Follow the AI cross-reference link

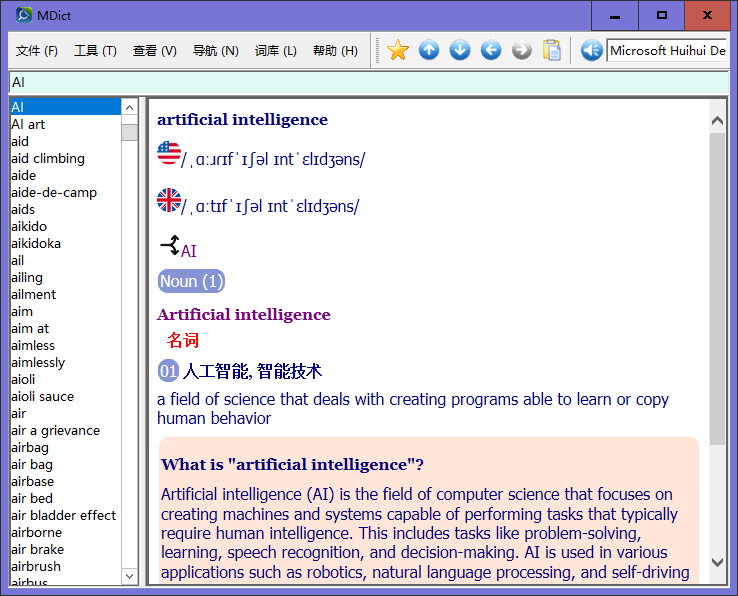[x=189, y=251]
